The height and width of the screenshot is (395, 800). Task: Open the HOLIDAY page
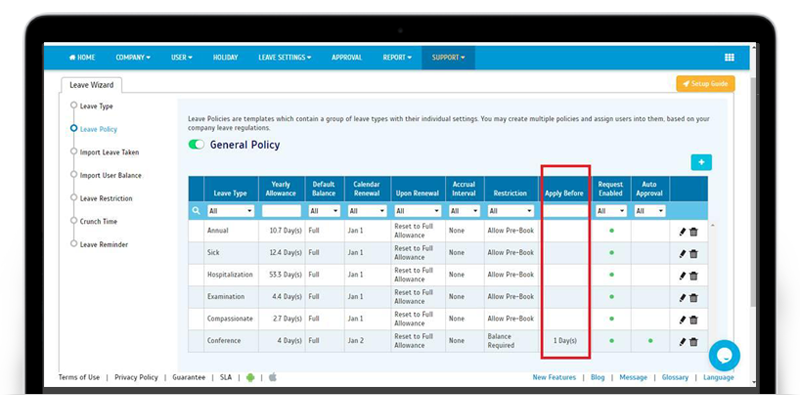pos(226,58)
